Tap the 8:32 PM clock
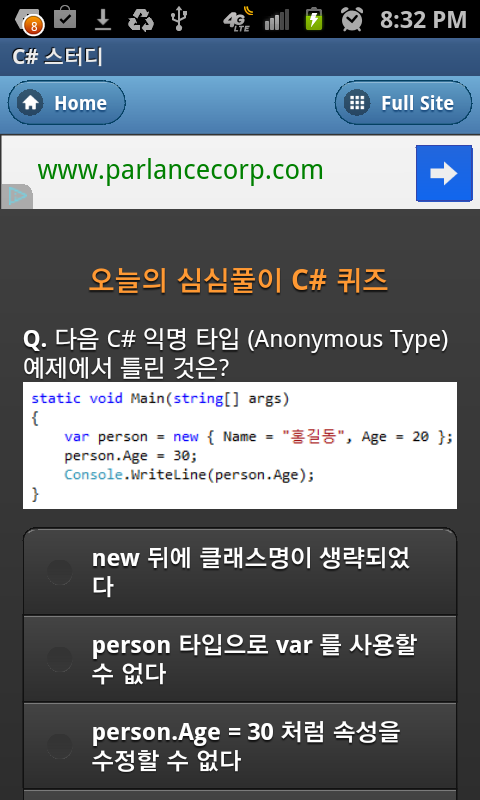Screen dimensions: 480x800 pyautogui.click(x=423, y=20)
